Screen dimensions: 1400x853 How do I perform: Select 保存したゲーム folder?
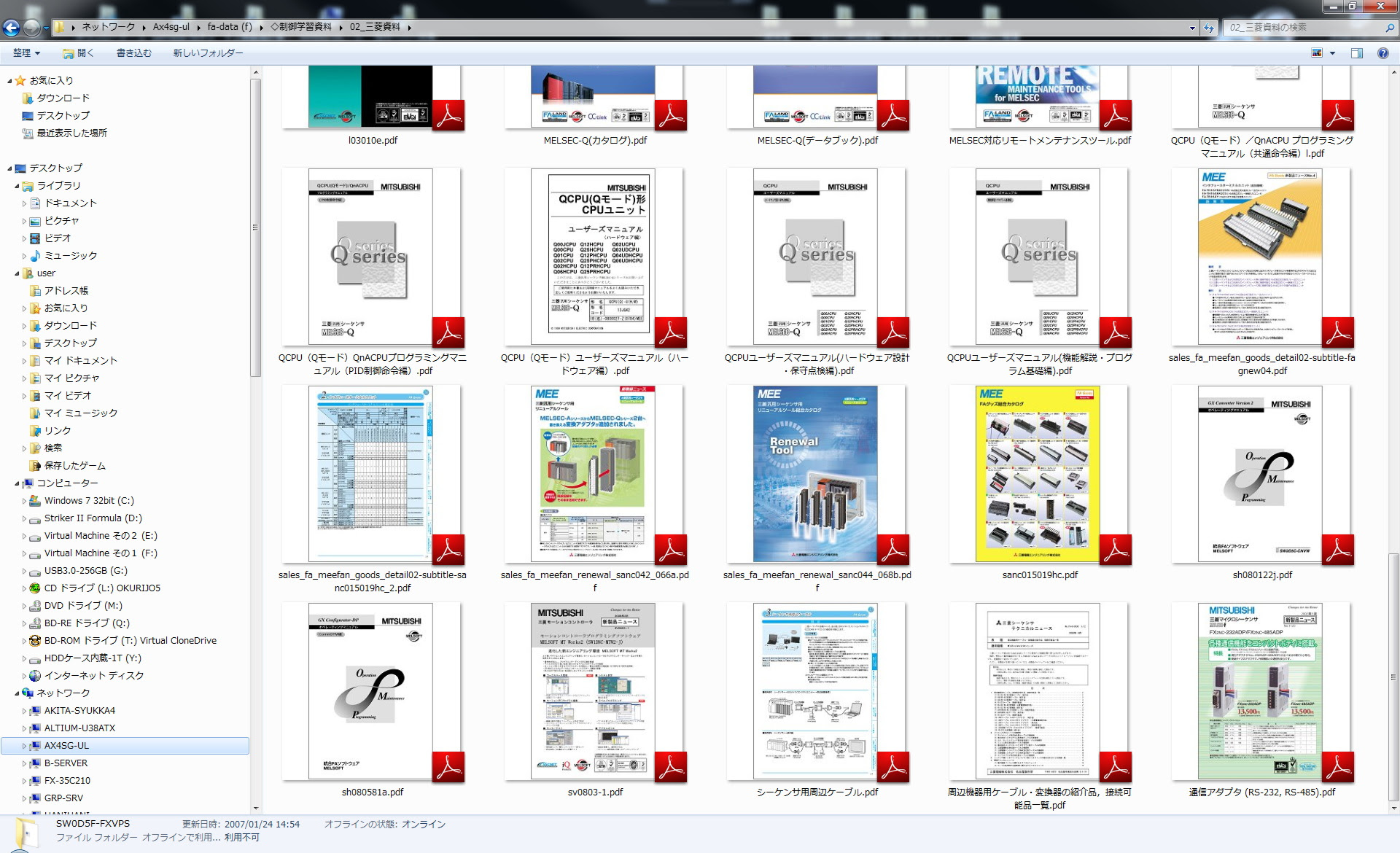[74, 466]
